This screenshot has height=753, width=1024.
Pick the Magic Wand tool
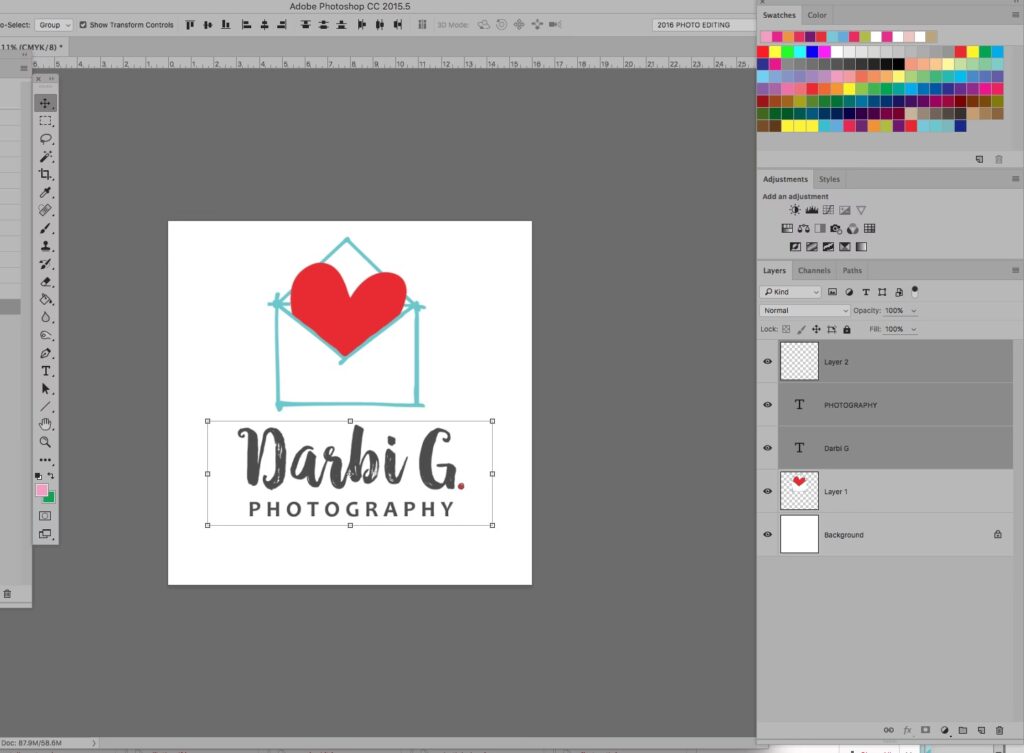46,157
